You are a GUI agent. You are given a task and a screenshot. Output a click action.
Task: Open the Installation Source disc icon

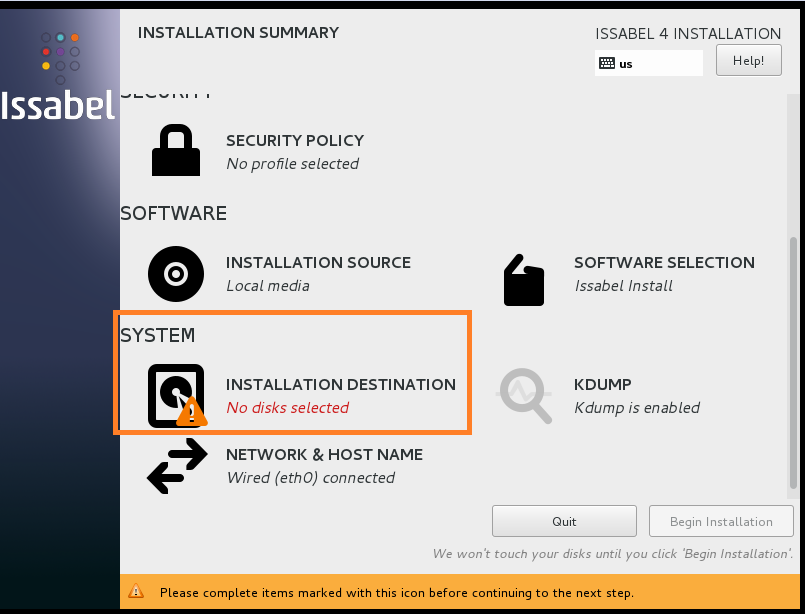tap(175, 273)
